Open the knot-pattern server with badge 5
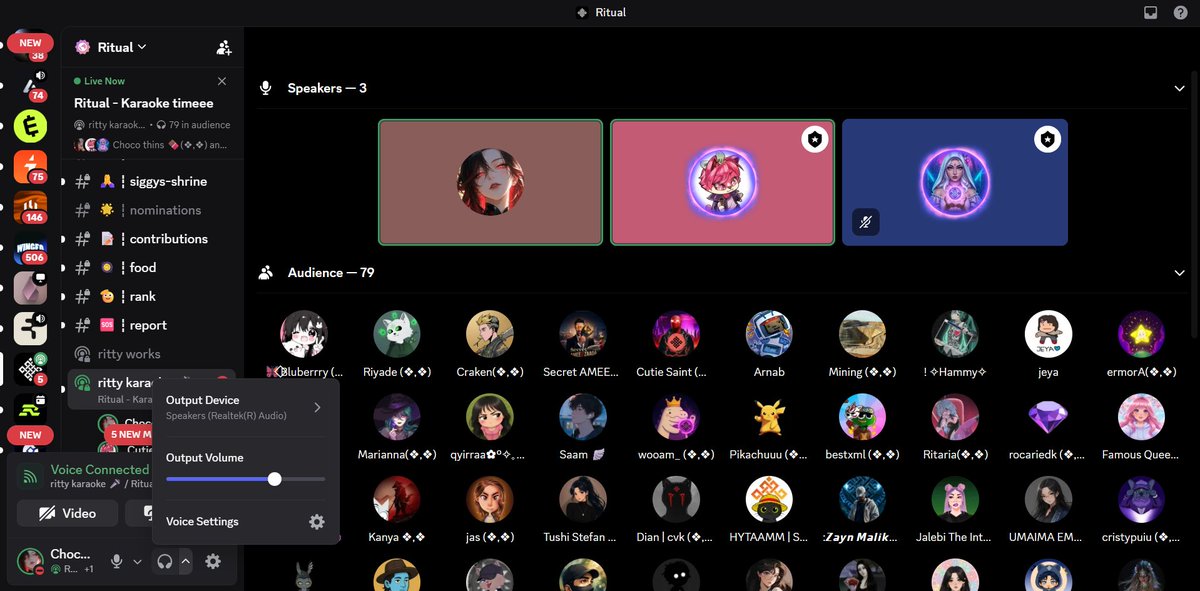The image size is (1200, 591). 30,369
